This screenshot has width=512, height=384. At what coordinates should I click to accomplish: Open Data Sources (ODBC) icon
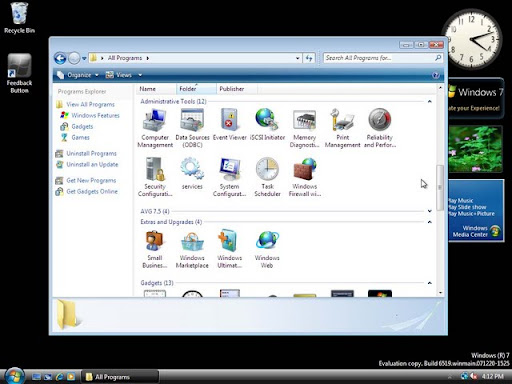click(192, 128)
